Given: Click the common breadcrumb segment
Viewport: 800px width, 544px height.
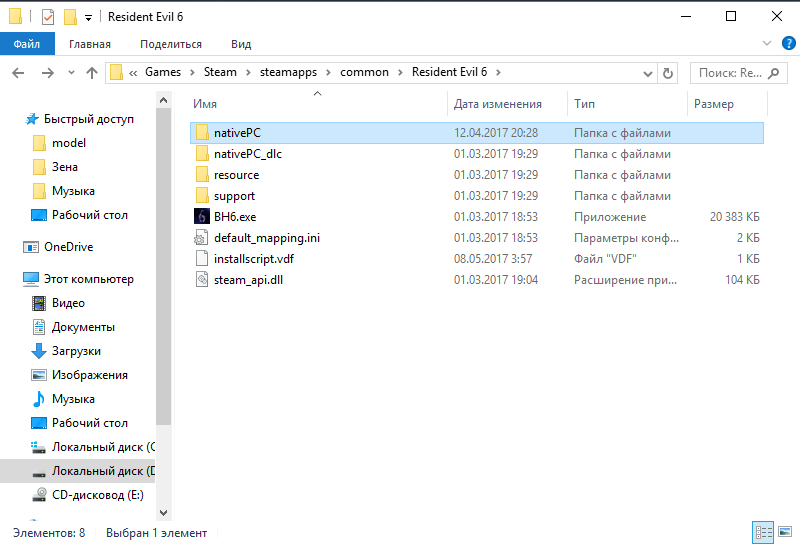Looking at the screenshot, I should 364,72.
